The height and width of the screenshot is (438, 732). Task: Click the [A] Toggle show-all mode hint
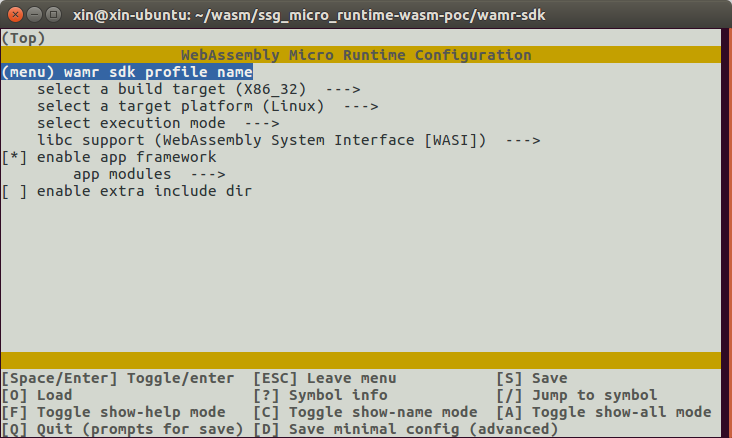click(604, 412)
